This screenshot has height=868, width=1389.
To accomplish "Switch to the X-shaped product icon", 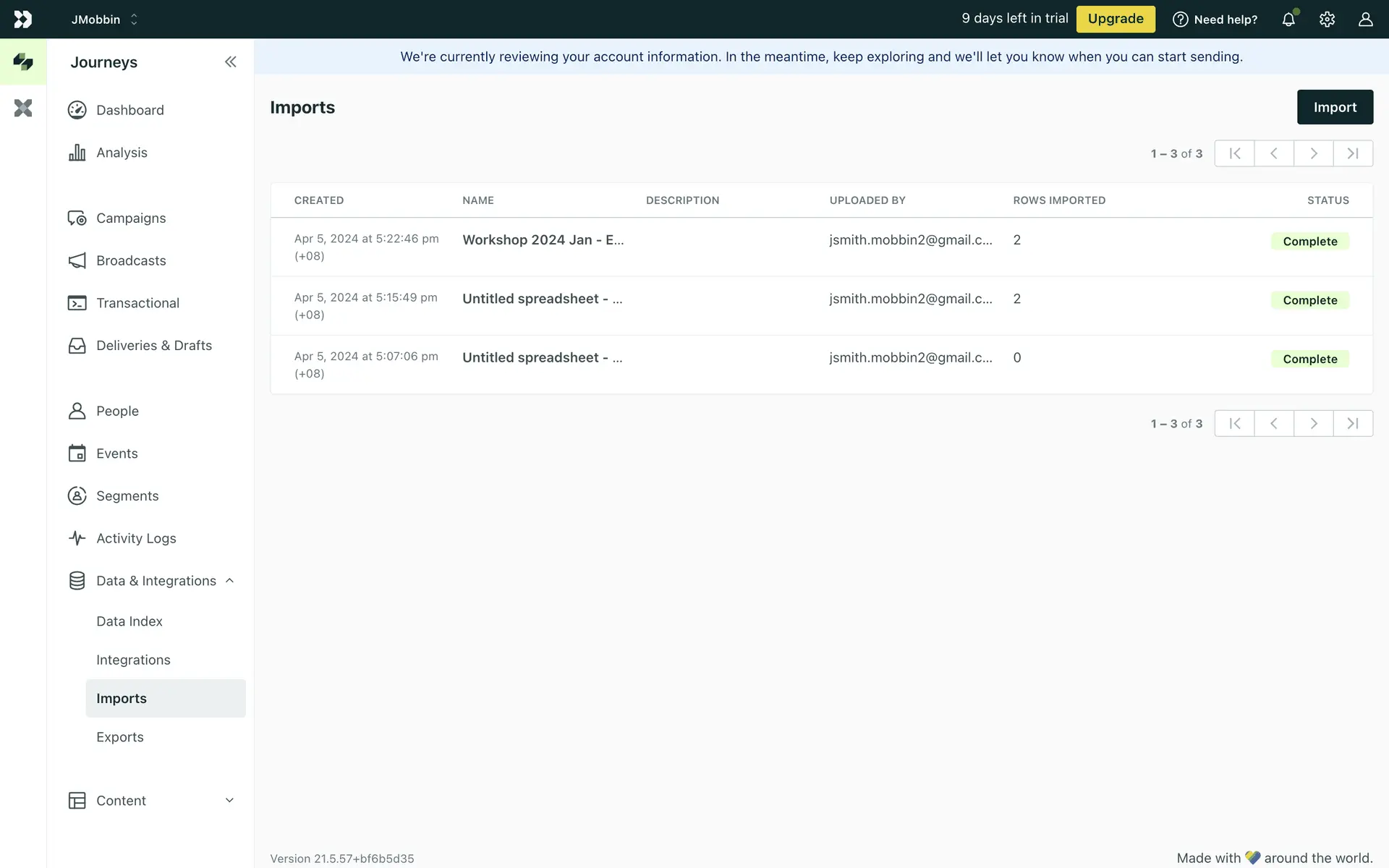I will coord(23,109).
